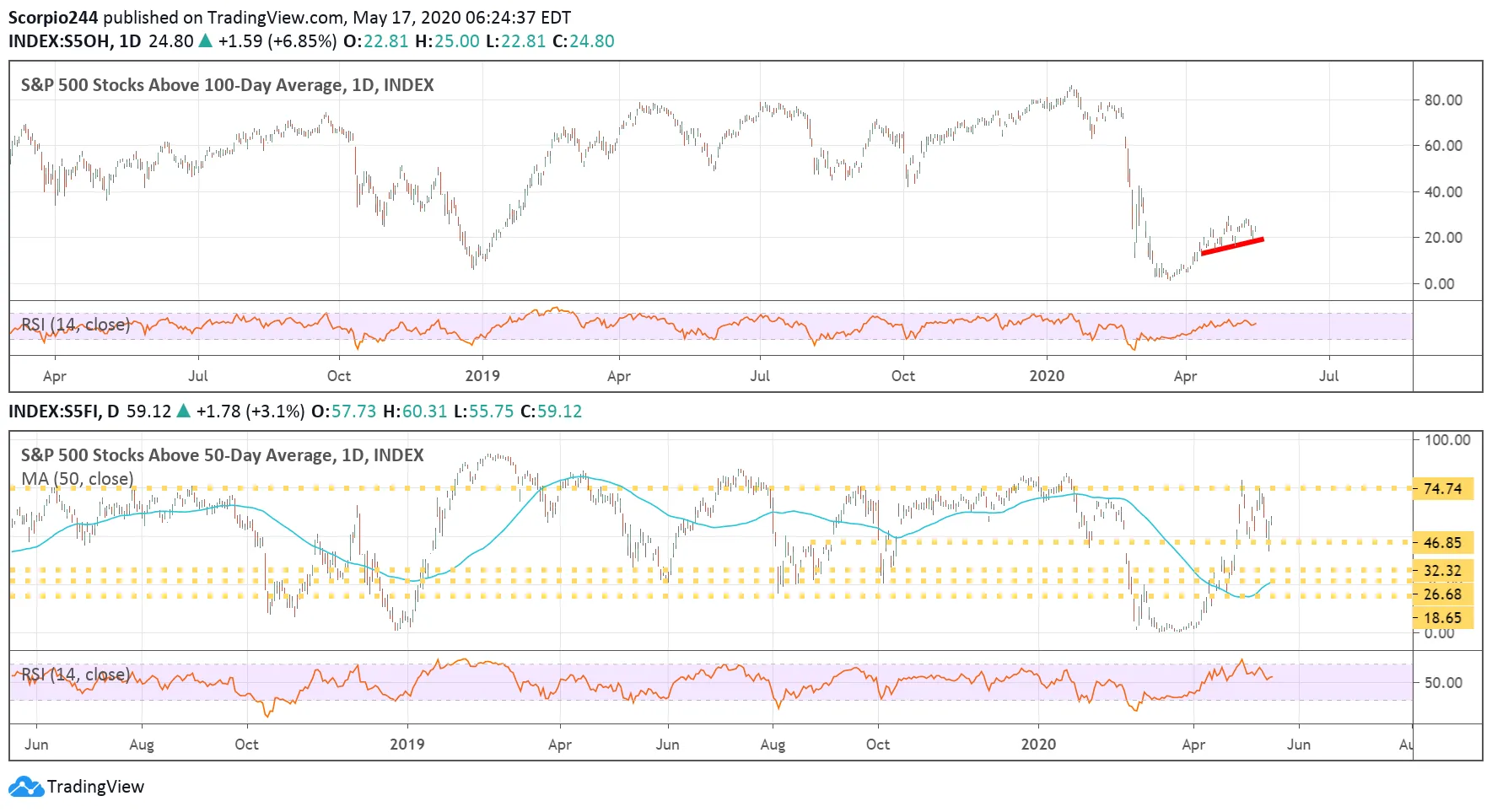Click the green up arrow next to 59.12
This screenshot has width=1492, height=812.
[183, 411]
